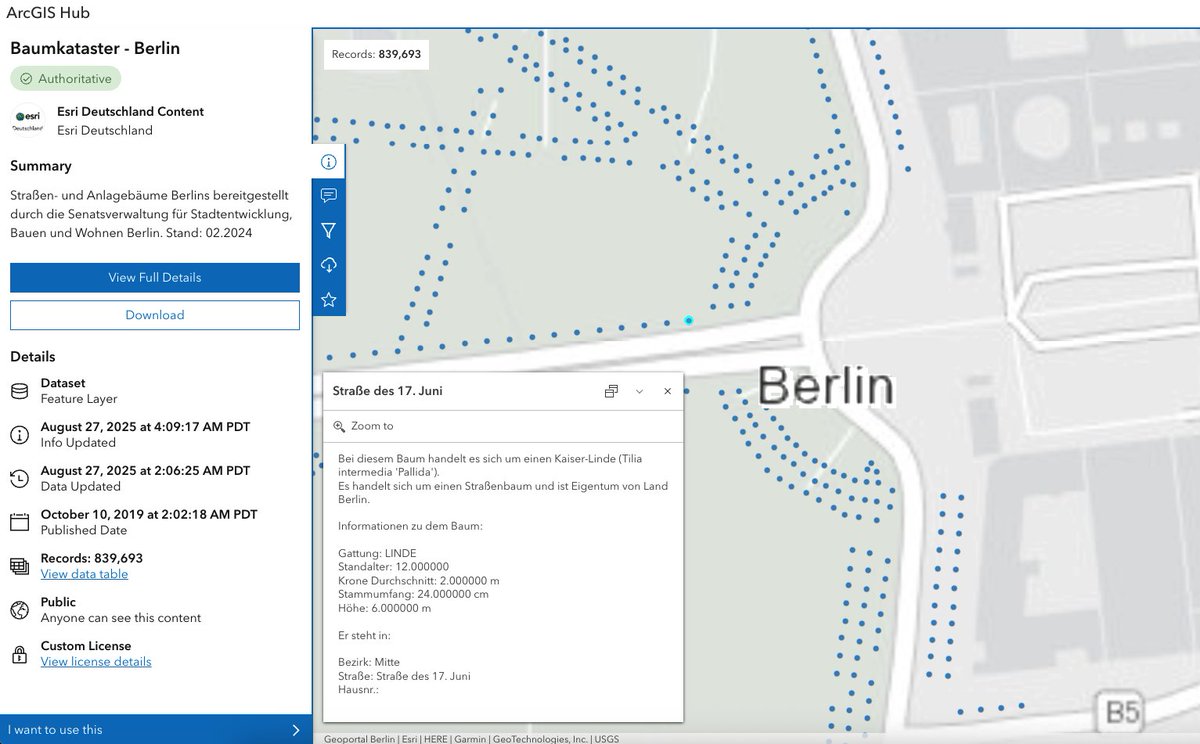This screenshot has width=1200, height=744.
Task: Click the Records table icon
Action: coord(19,566)
